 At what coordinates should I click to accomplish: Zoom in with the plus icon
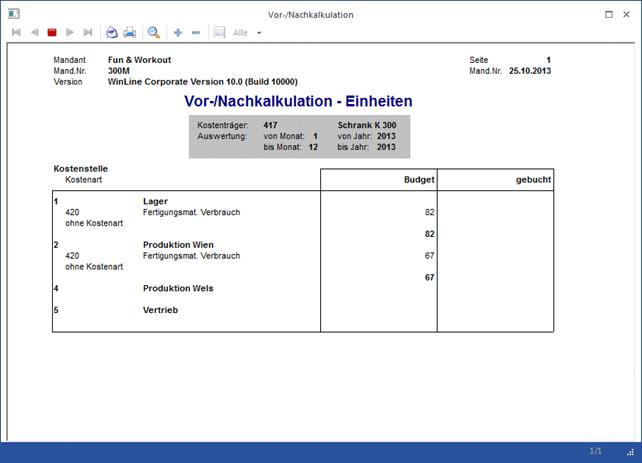[178, 32]
